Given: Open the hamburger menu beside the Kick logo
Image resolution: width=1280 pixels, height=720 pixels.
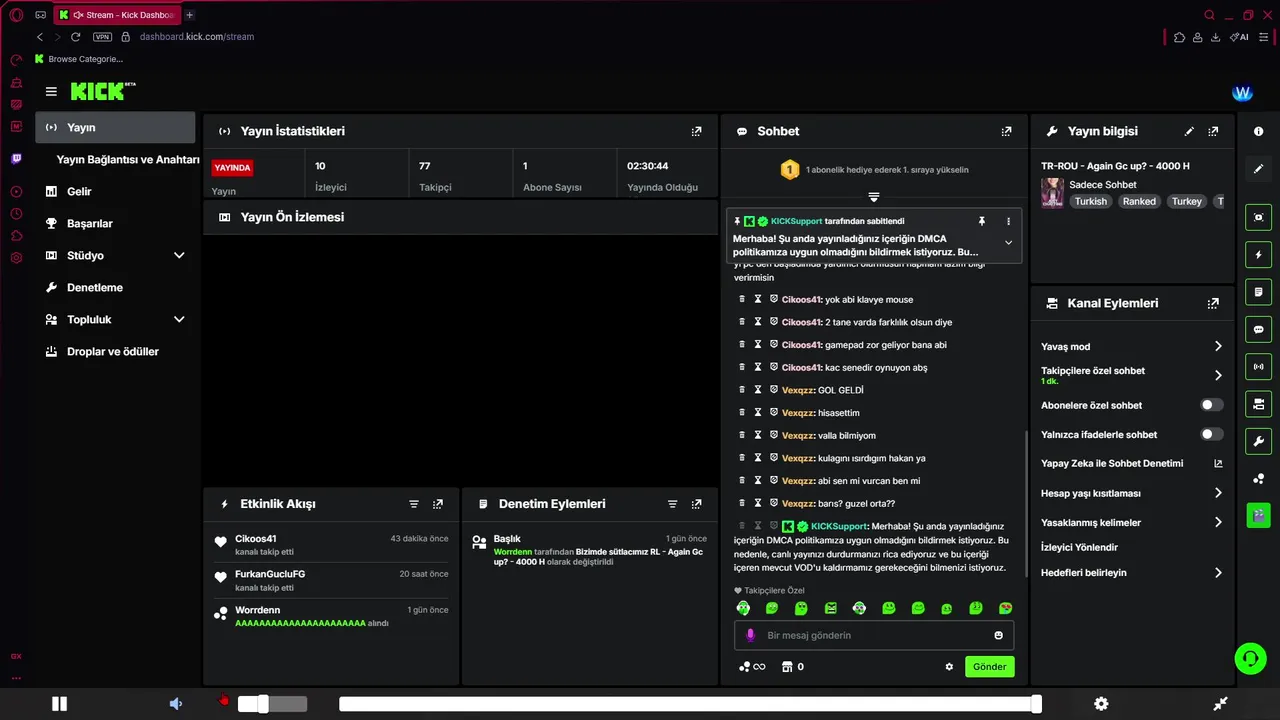Looking at the screenshot, I should coord(51,91).
